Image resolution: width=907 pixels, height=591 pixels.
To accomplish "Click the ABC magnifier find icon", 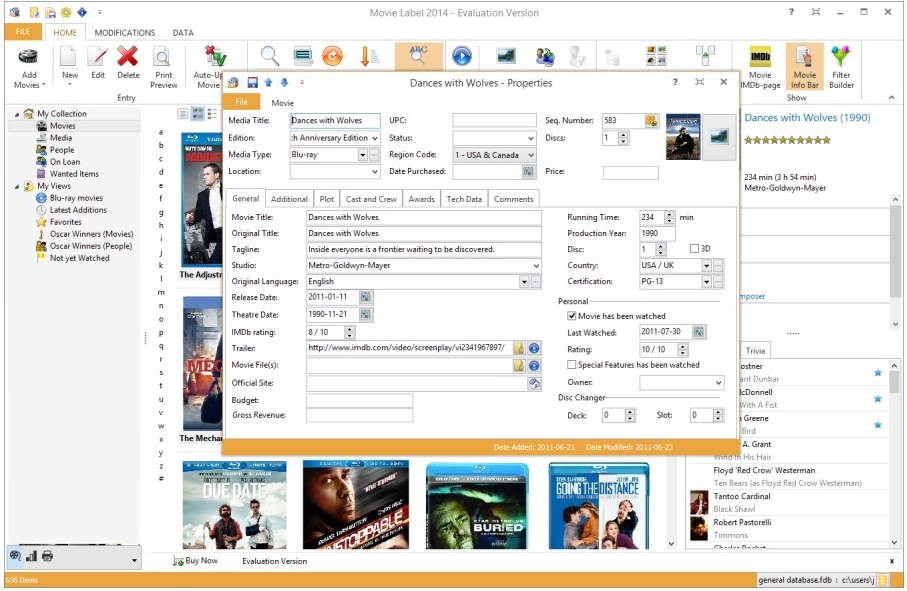I will (418, 56).
